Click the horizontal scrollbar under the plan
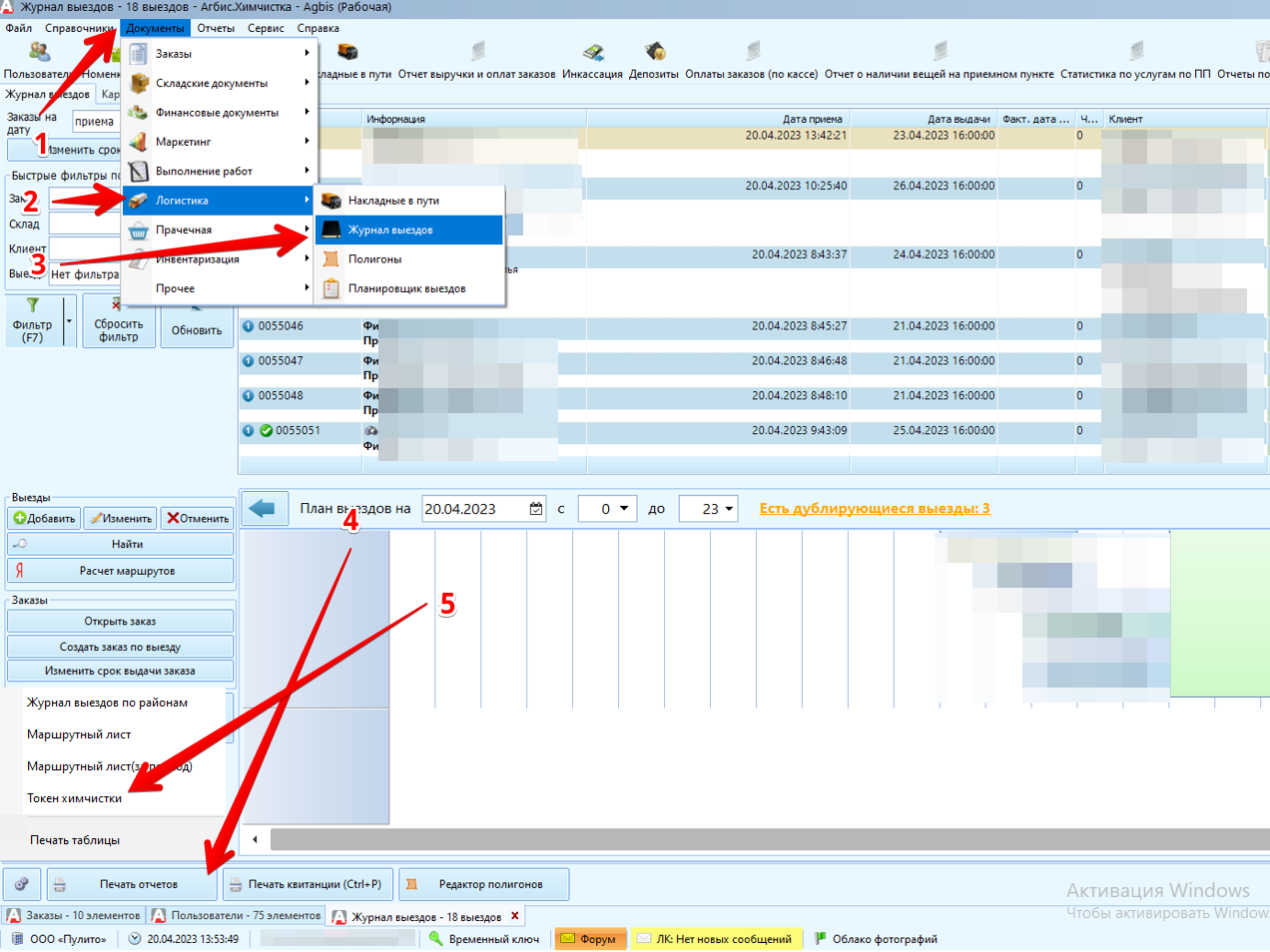1270x952 pixels. 769,839
